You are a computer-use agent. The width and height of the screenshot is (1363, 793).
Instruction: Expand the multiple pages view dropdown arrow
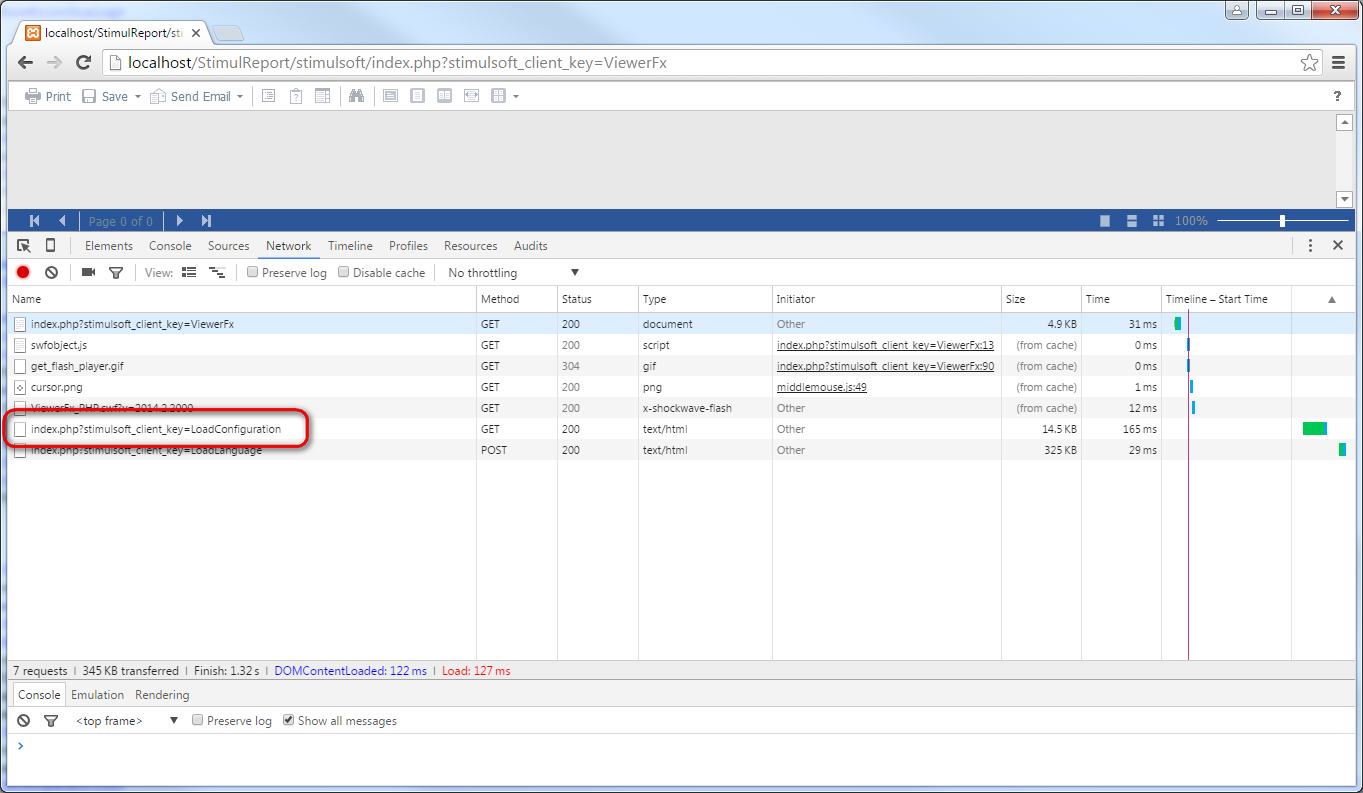point(516,97)
